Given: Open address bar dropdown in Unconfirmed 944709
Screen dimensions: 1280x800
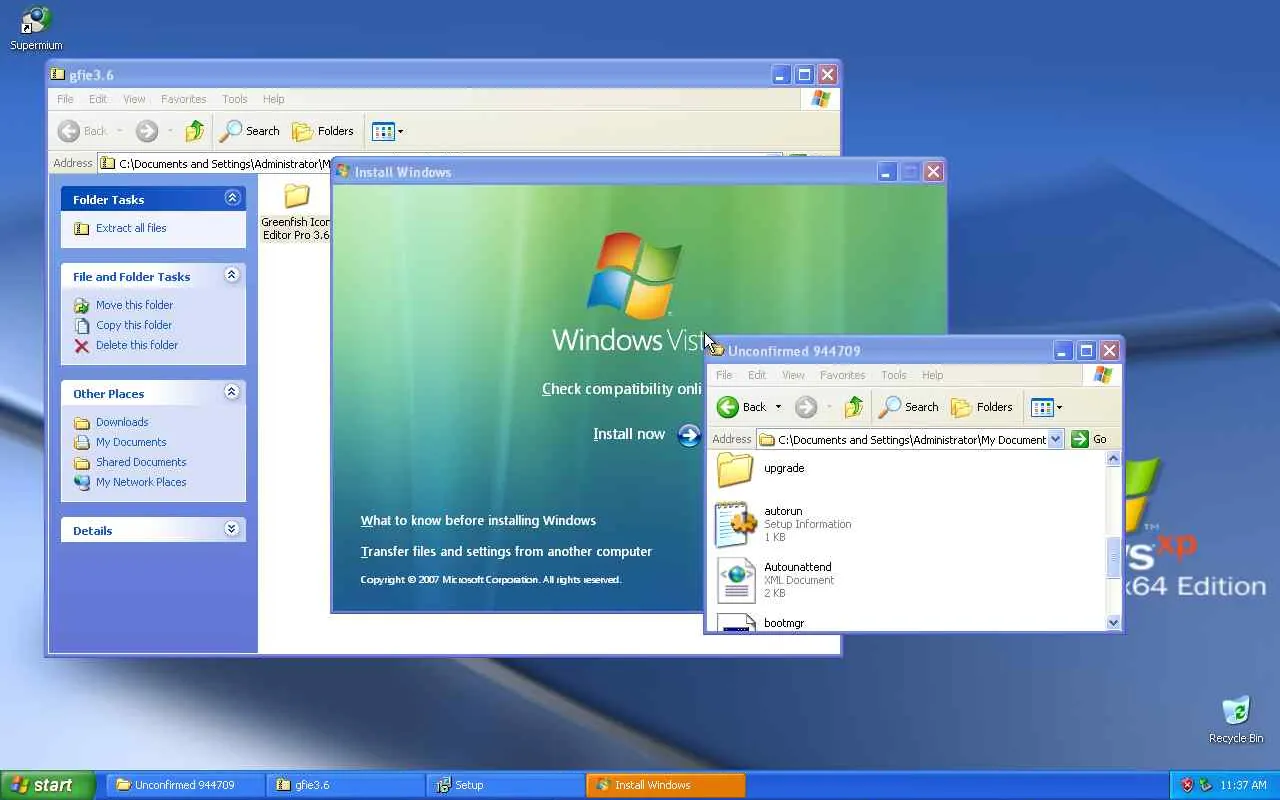Looking at the screenshot, I should point(1055,439).
